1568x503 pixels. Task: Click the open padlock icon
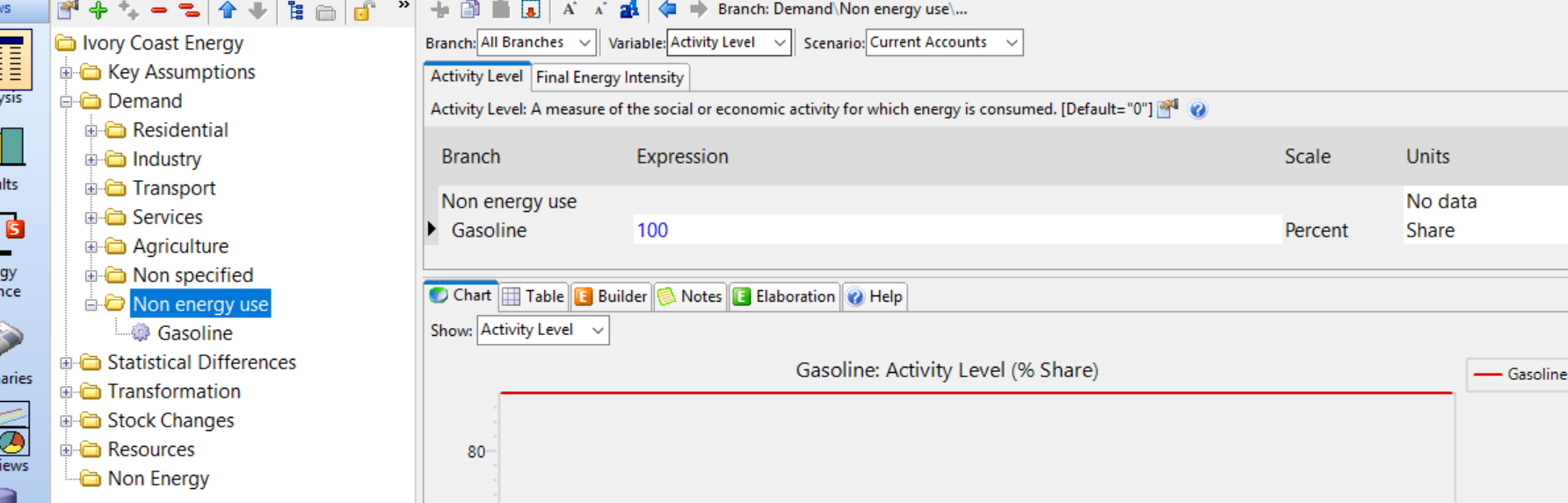point(363,11)
